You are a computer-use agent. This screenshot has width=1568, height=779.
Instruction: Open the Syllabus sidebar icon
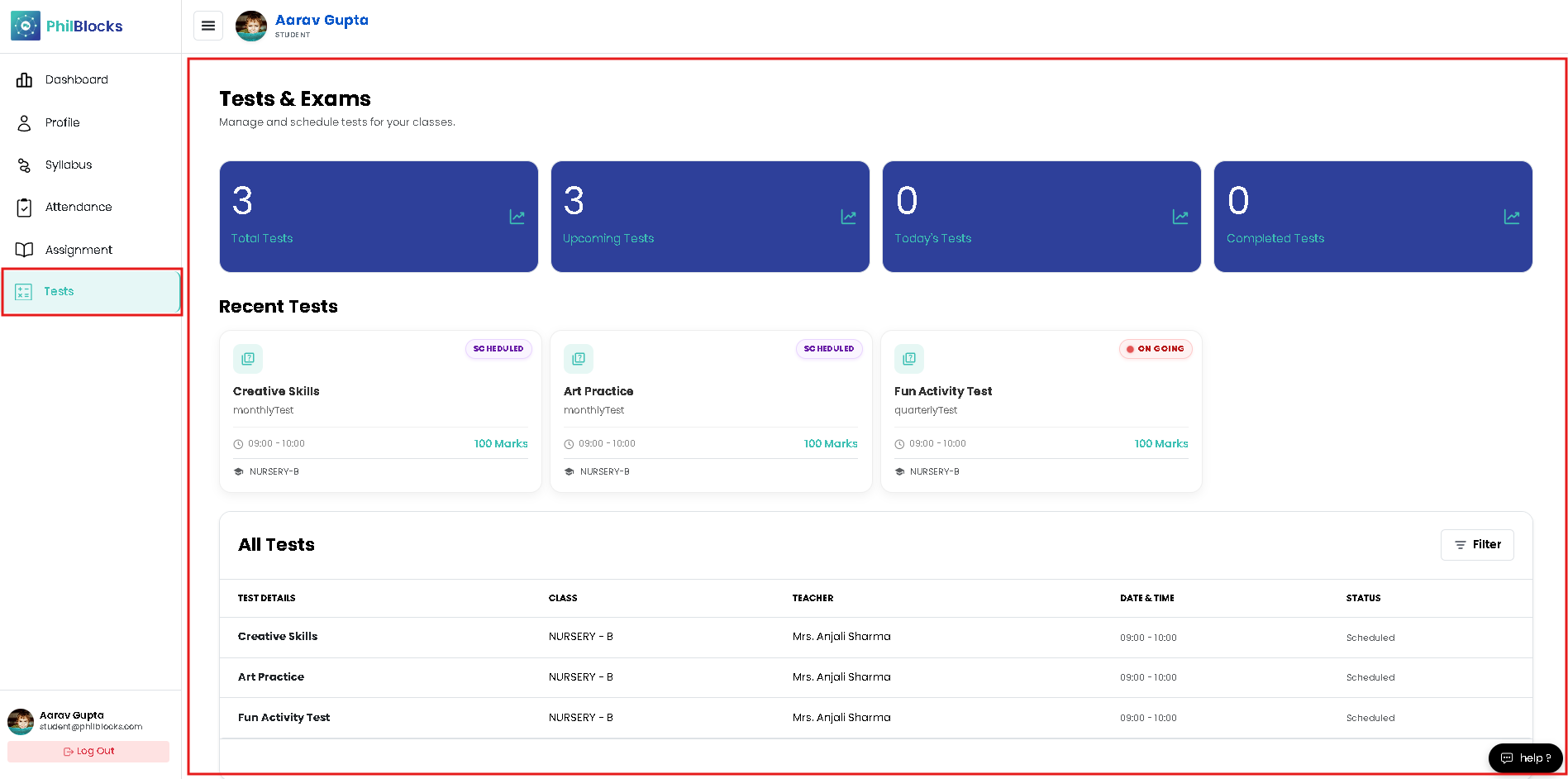25,165
